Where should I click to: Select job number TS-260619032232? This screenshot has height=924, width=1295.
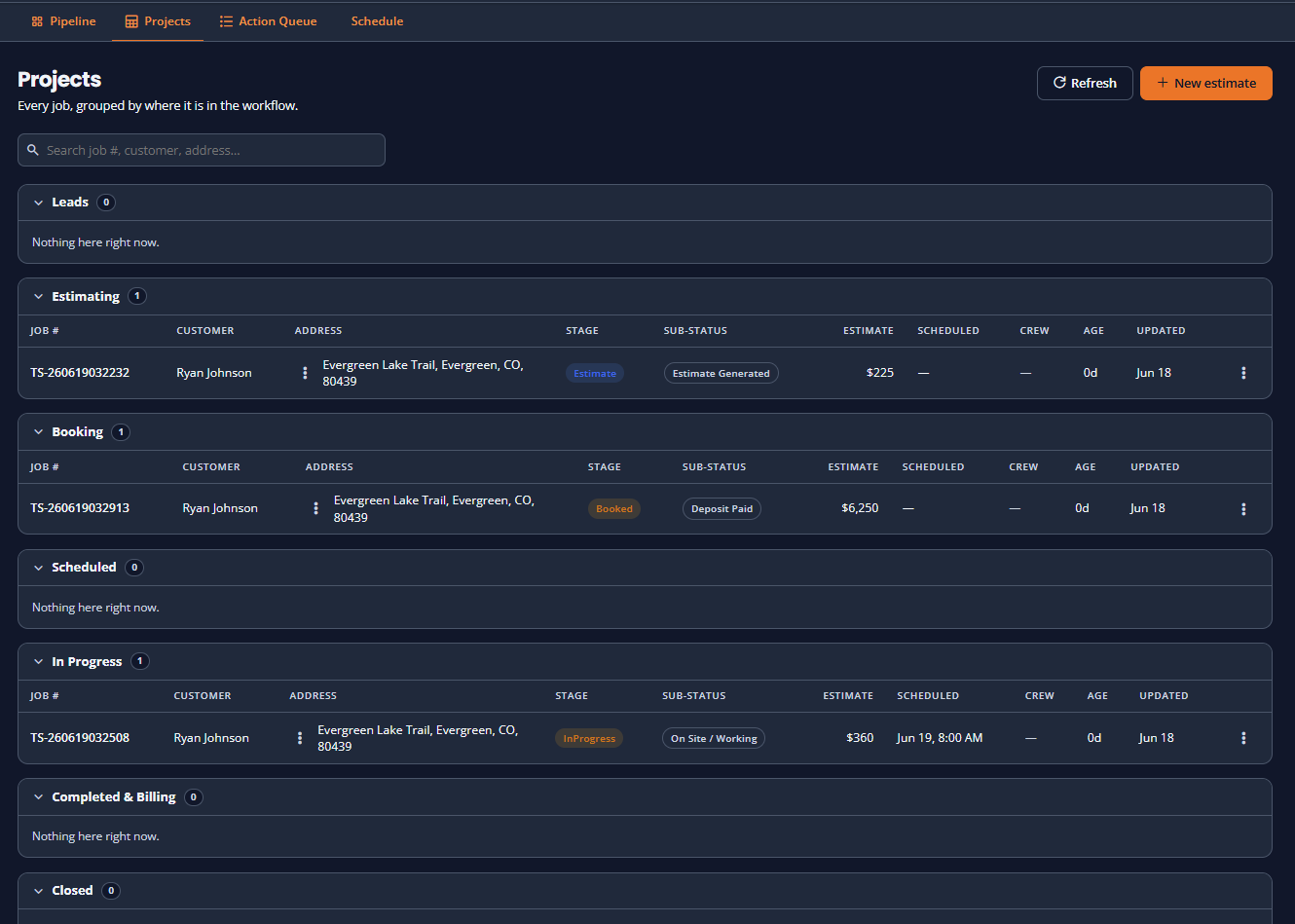pos(80,373)
